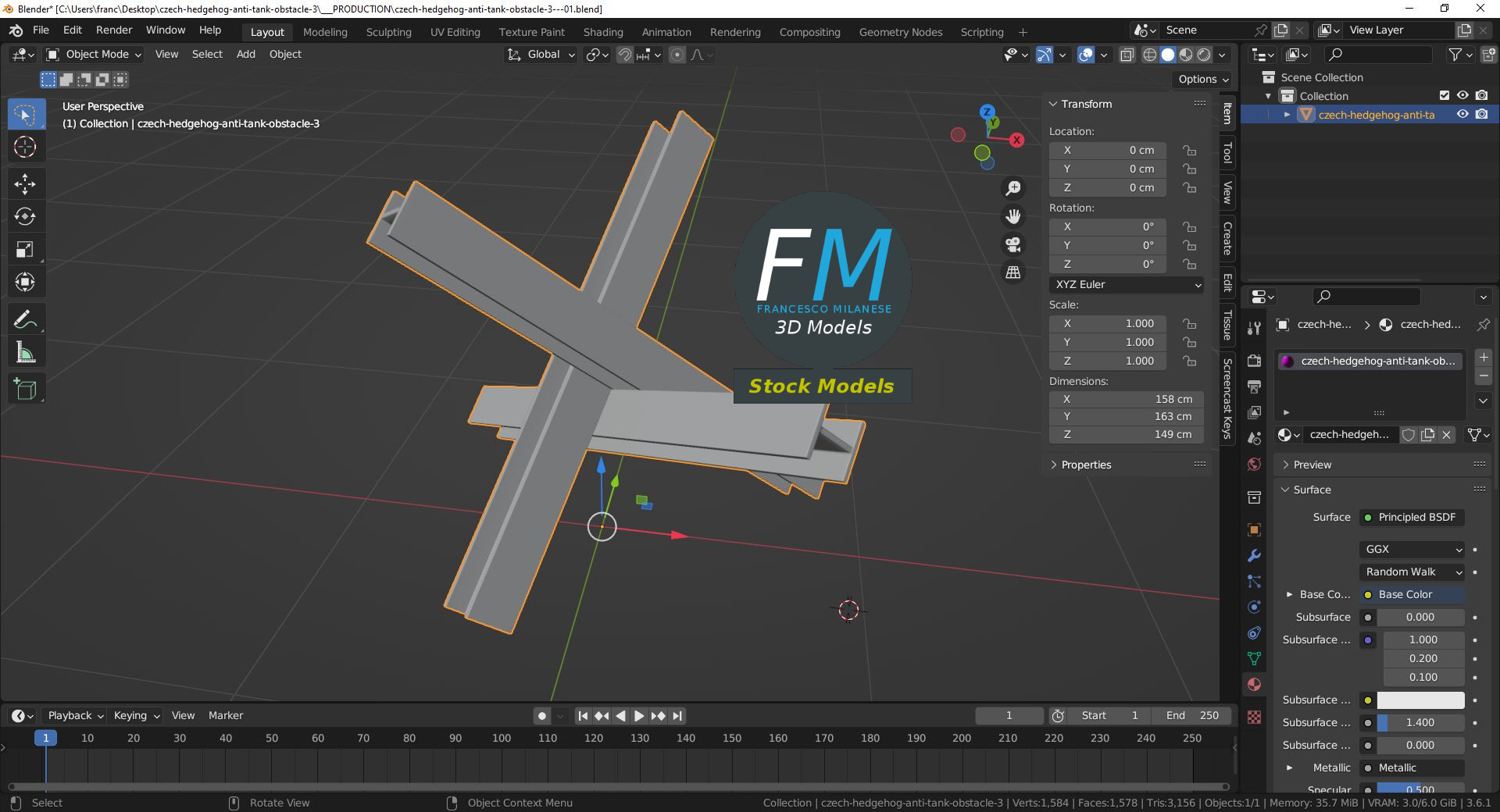Activate the Annotate tool
The image size is (1500, 812).
point(25,319)
